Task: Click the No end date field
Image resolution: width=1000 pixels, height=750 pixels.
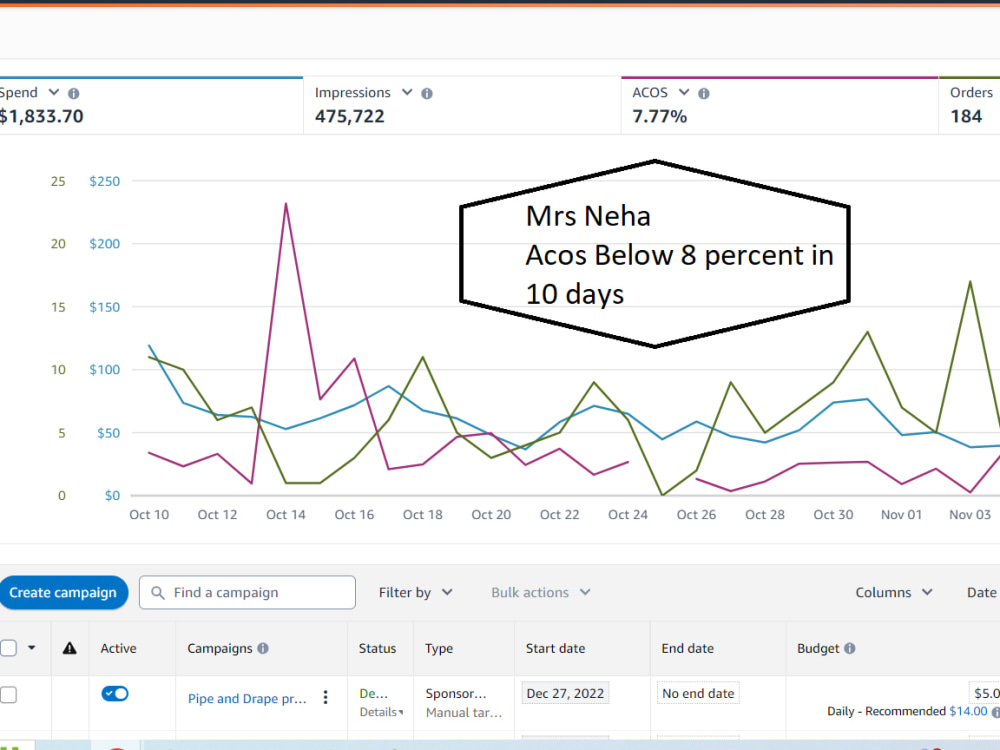Action: point(698,693)
